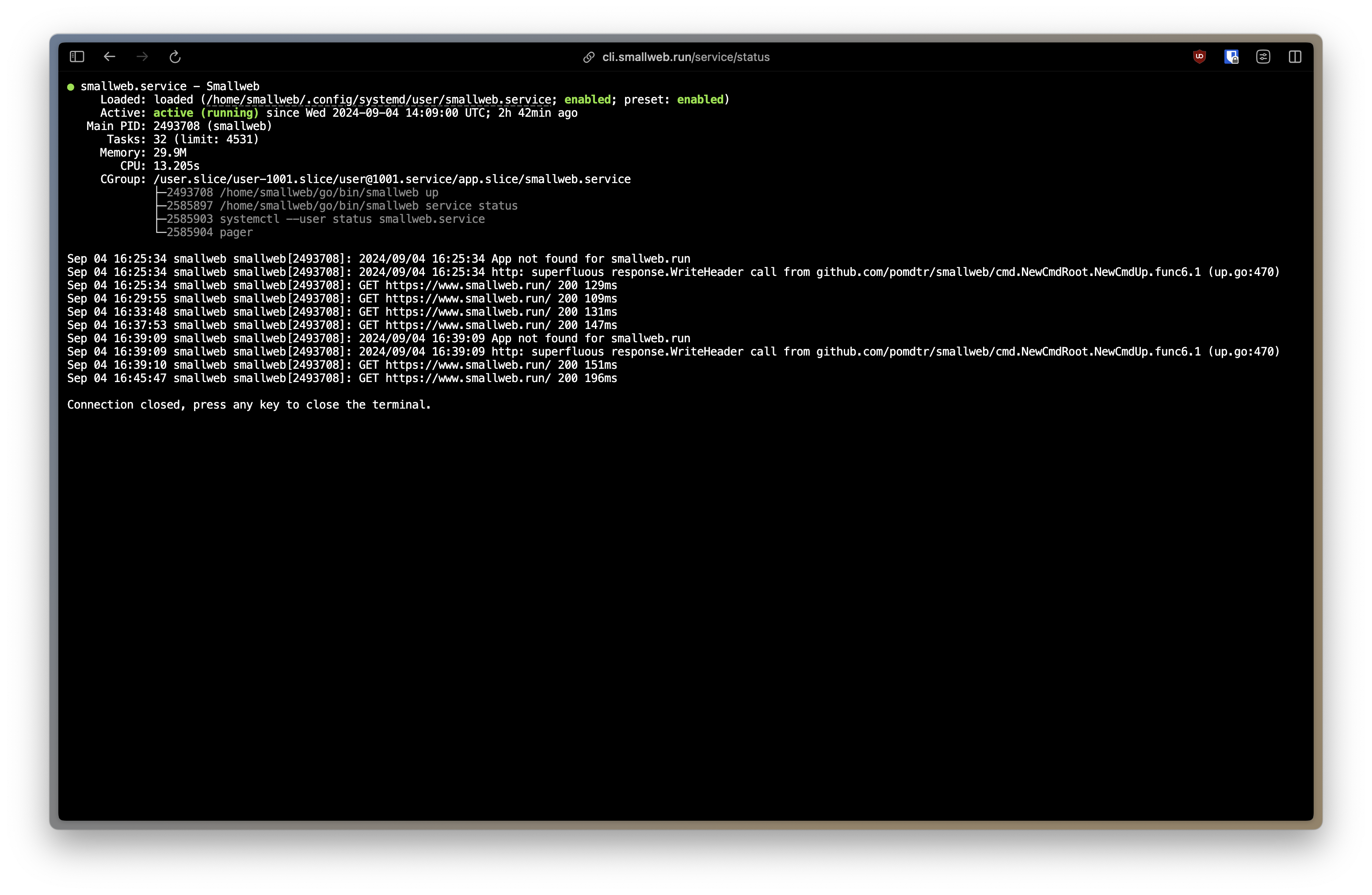Click the 'CPU: 13.205s' line
The height and width of the screenshot is (895, 1372).
pyautogui.click(x=160, y=166)
